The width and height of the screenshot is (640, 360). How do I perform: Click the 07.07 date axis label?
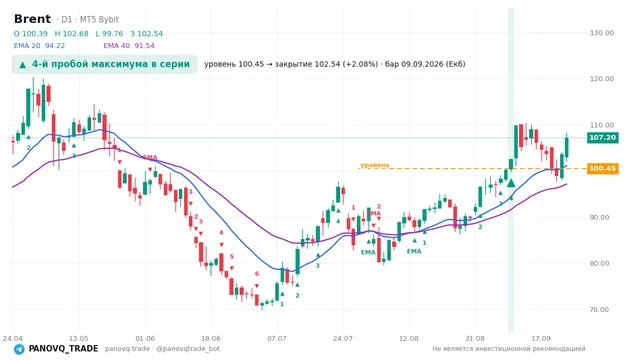coord(277,338)
